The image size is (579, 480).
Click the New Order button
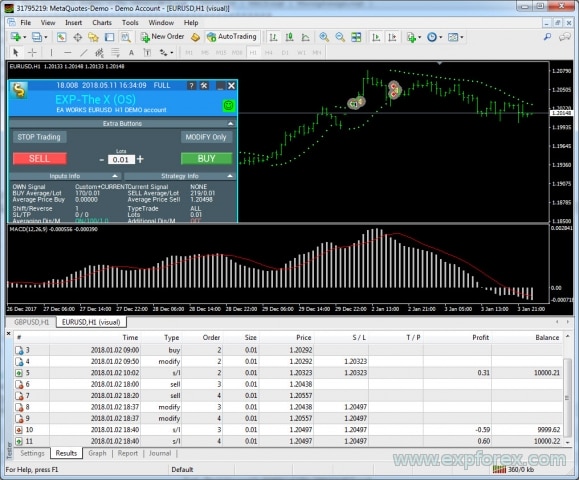click(x=162, y=37)
